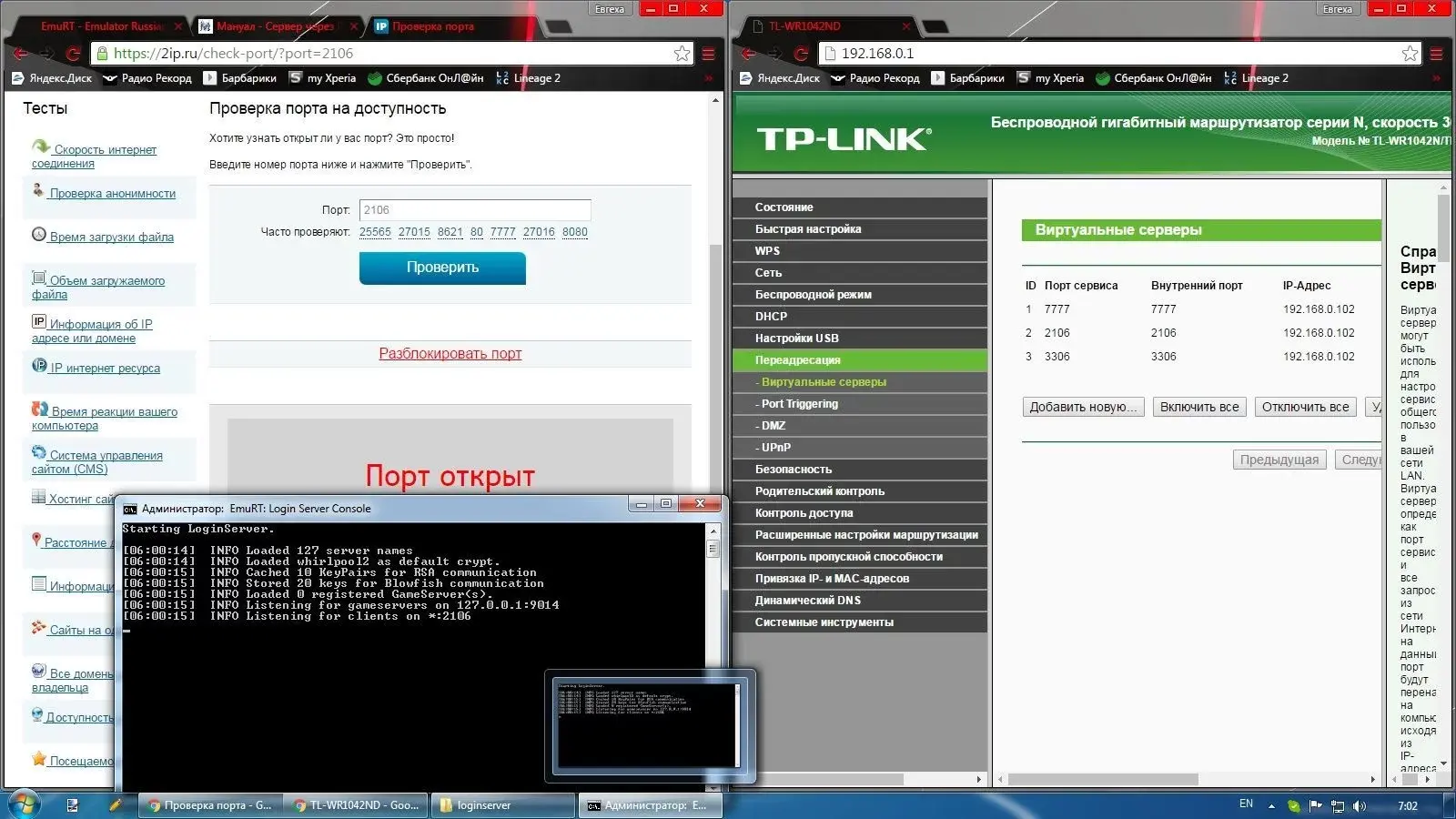Click the TP-LINK logo
This screenshot has height=819, width=1456.
pyautogui.click(x=844, y=139)
